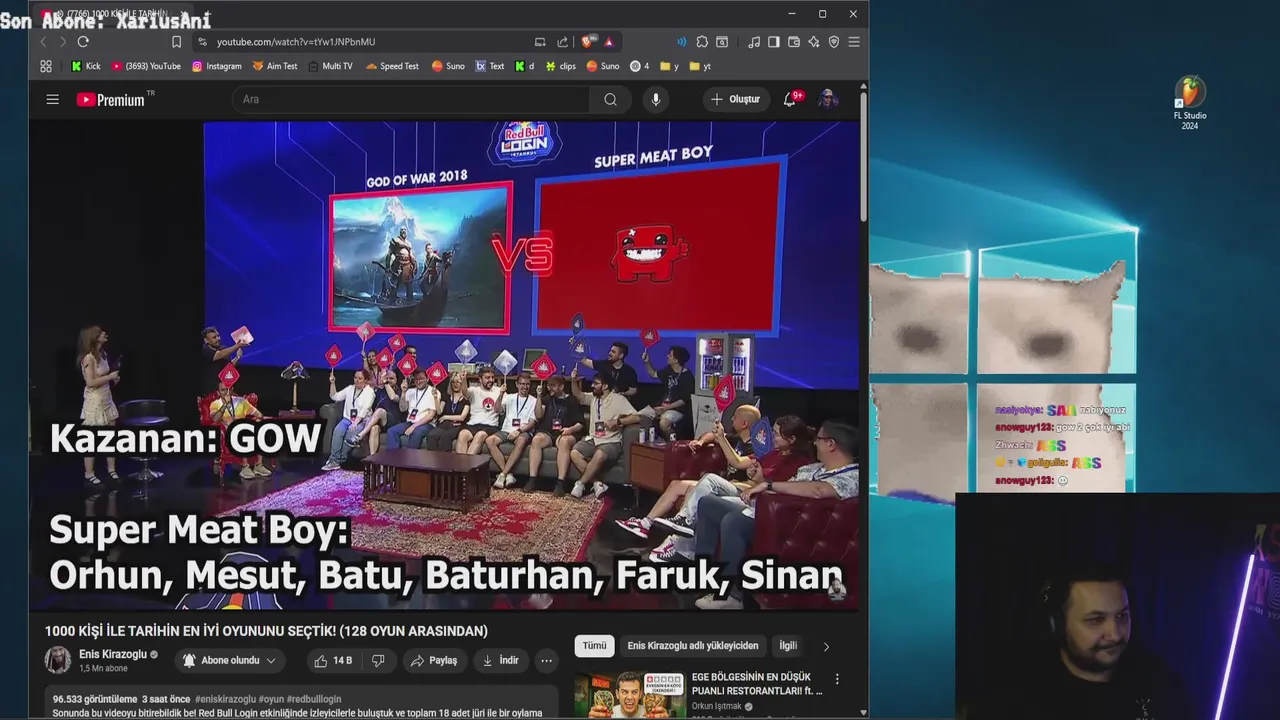Viewport: 1280px width, 720px height.
Task: Open the apps grid in bookmarks bar
Action: tap(46, 66)
